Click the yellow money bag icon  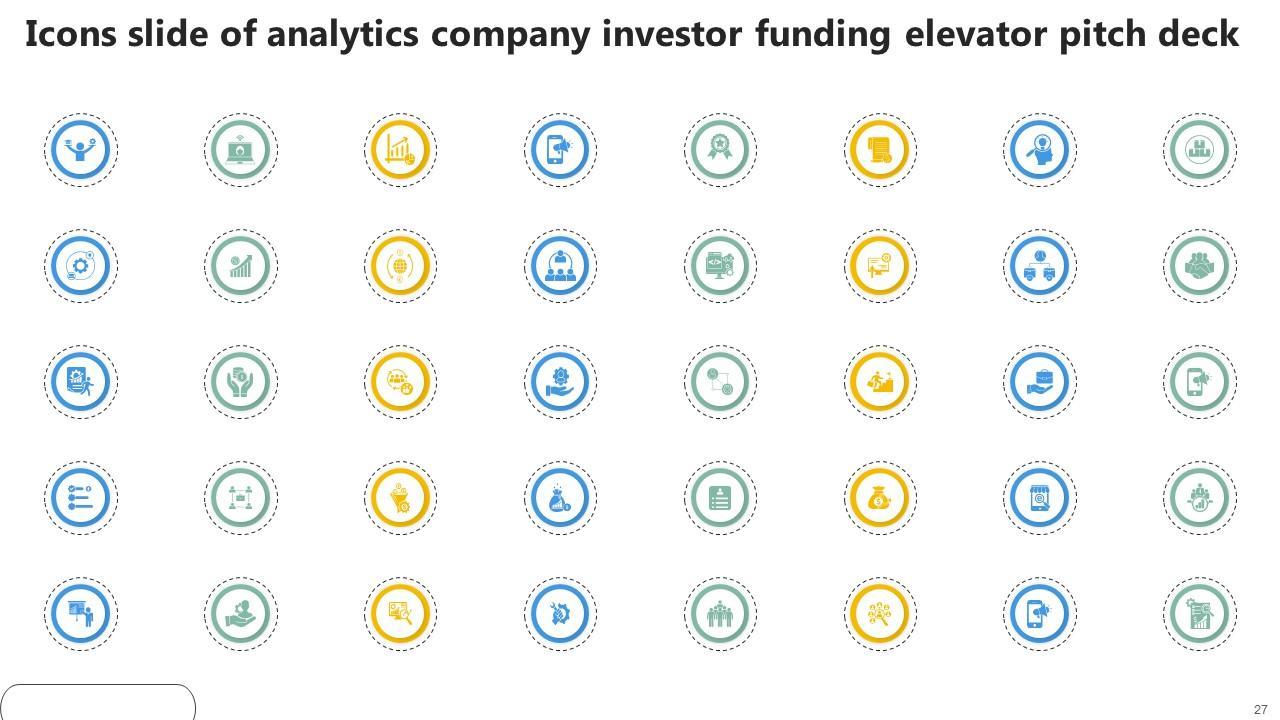tap(880, 497)
